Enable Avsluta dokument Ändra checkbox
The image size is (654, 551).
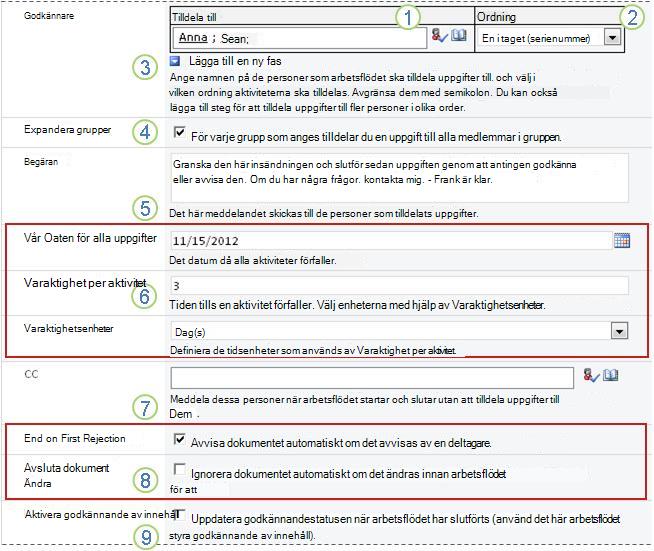point(179,470)
